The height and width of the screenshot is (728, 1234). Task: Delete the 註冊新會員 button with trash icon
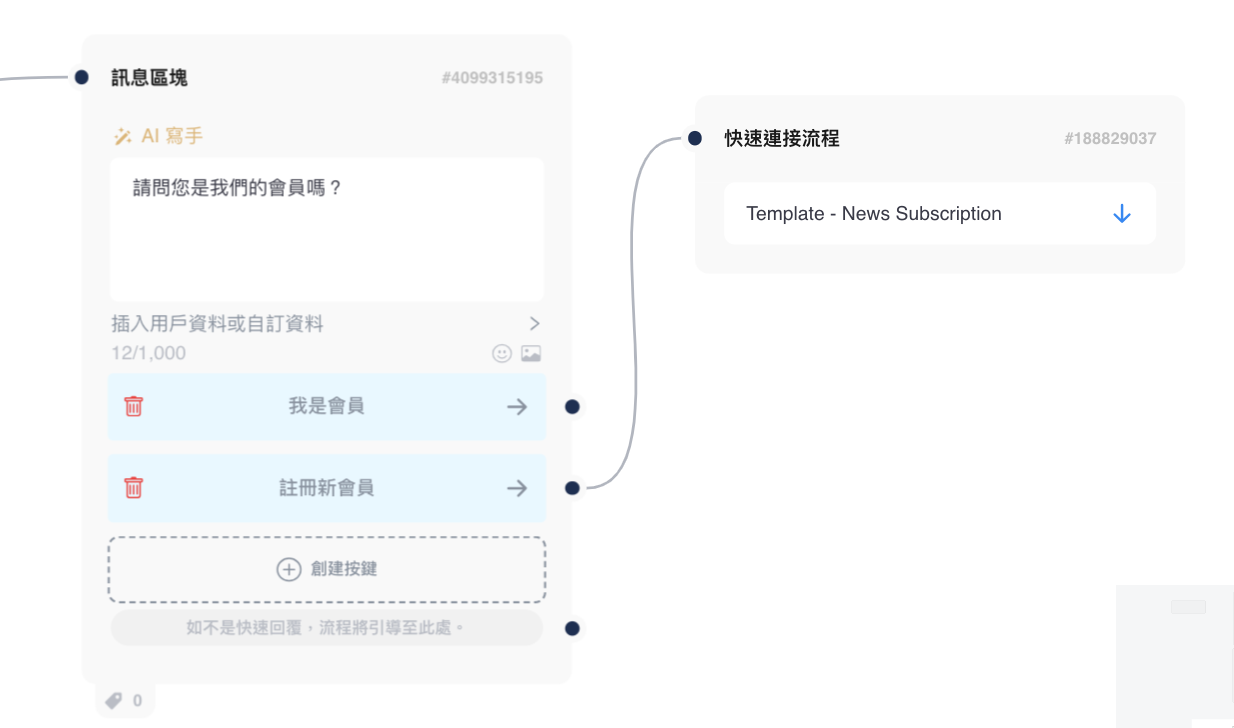click(133, 487)
